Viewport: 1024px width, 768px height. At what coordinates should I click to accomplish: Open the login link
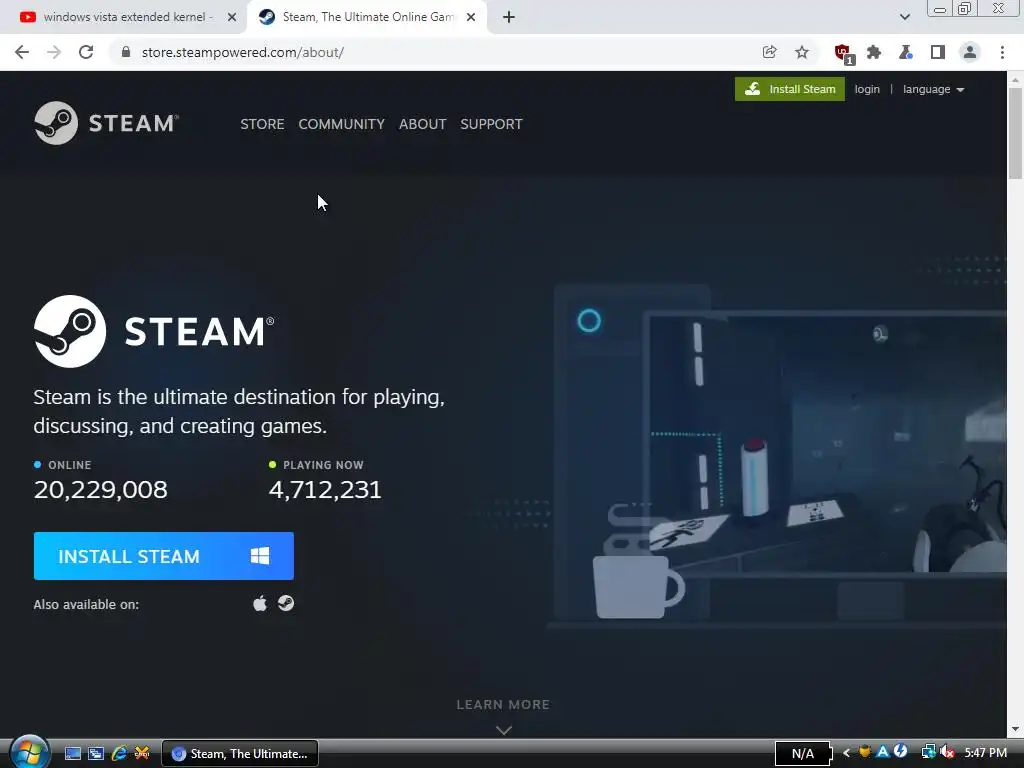[x=867, y=89]
